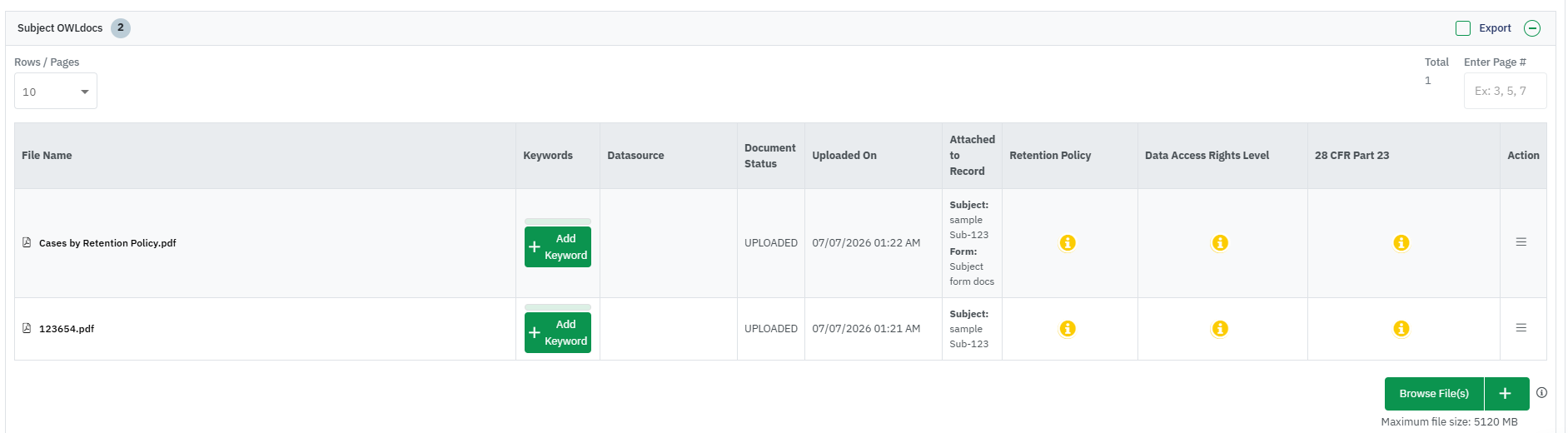Click the Attached to Record column header
The height and width of the screenshot is (433, 1568).
coord(972,156)
